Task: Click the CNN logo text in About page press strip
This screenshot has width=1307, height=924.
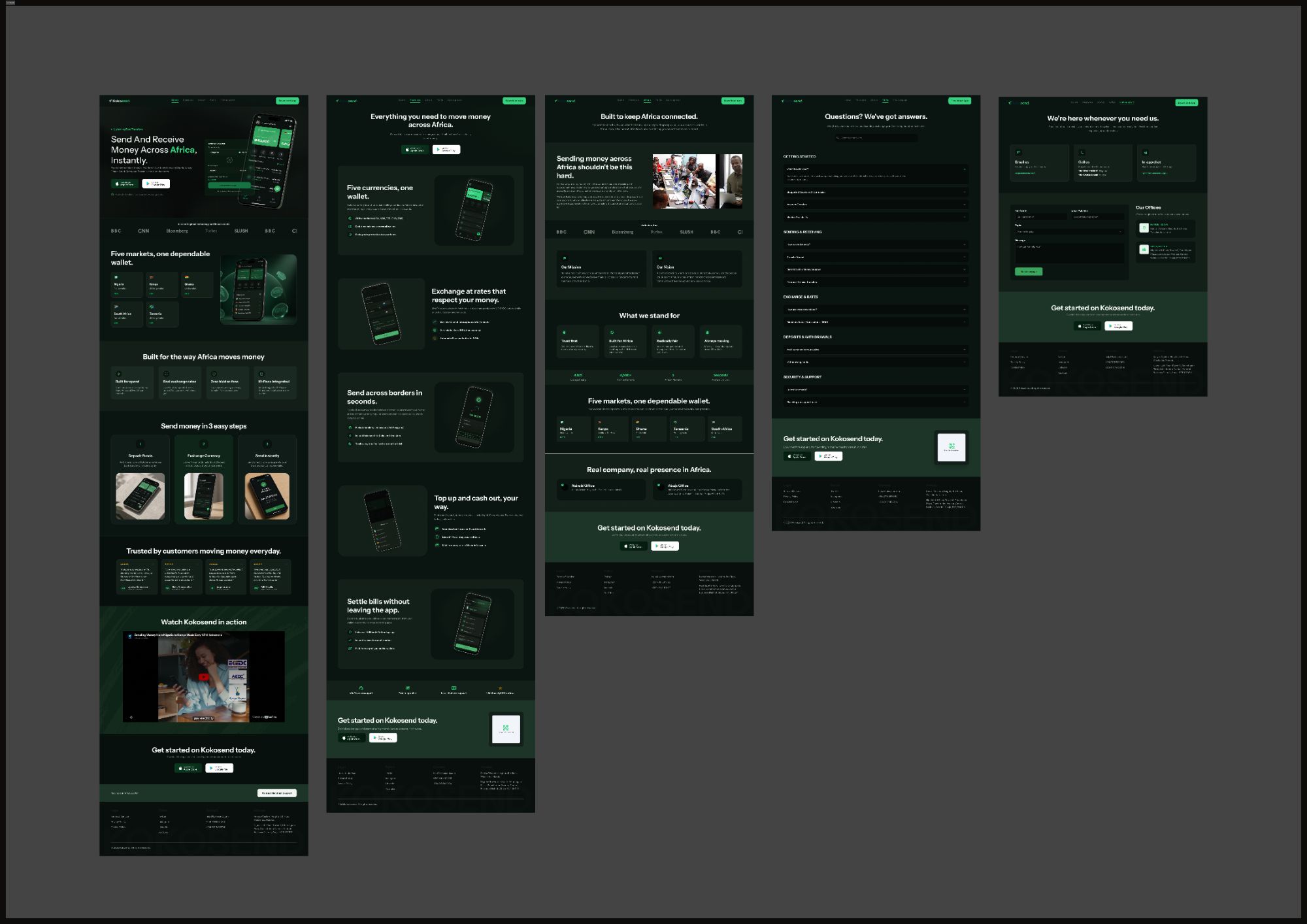Action: [x=589, y=232]
